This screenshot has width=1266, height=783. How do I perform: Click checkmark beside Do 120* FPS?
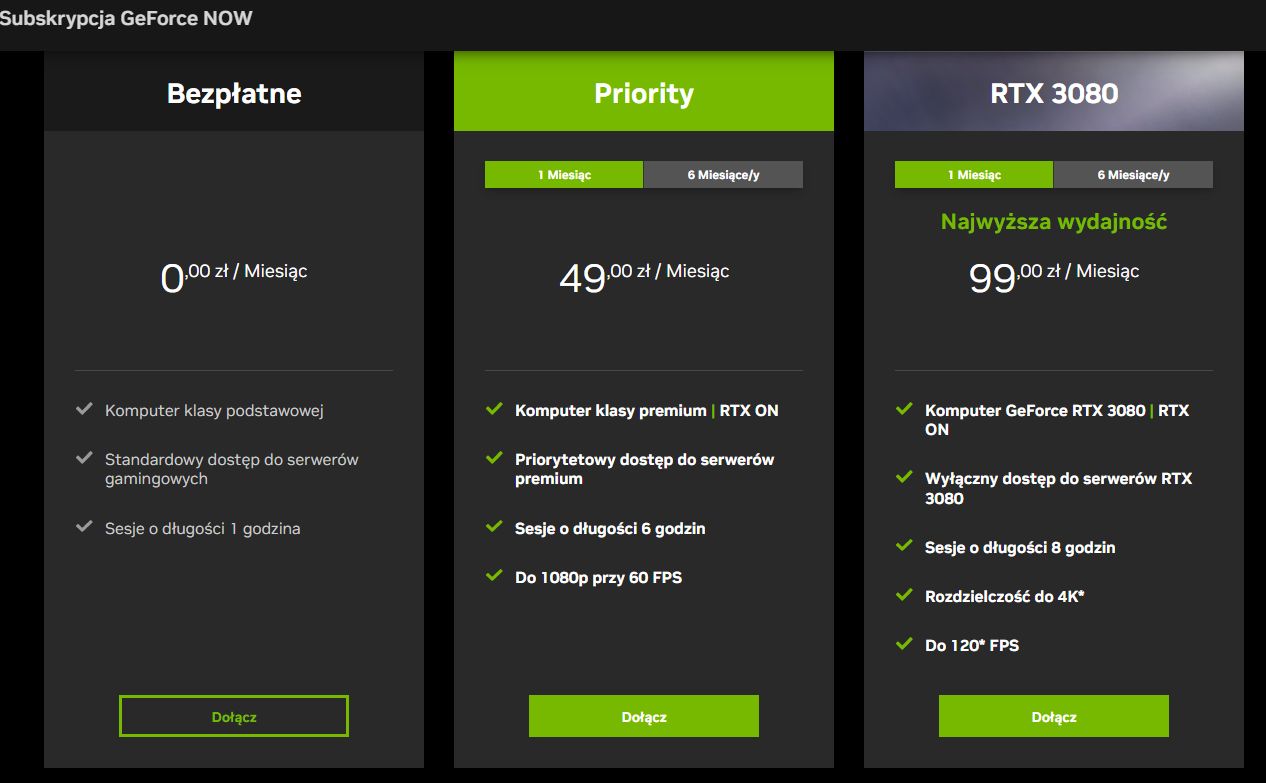[x=904, y=643]
